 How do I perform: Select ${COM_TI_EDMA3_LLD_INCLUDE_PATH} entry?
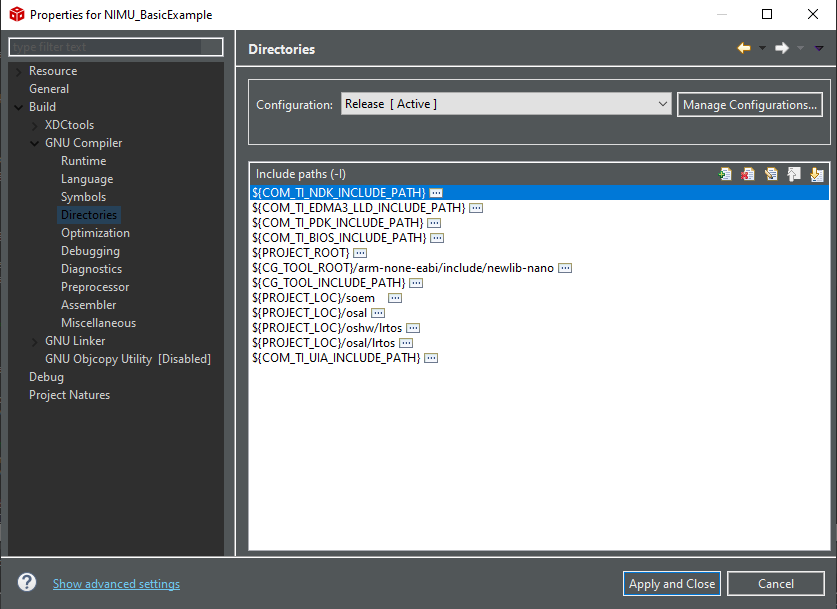359,208
